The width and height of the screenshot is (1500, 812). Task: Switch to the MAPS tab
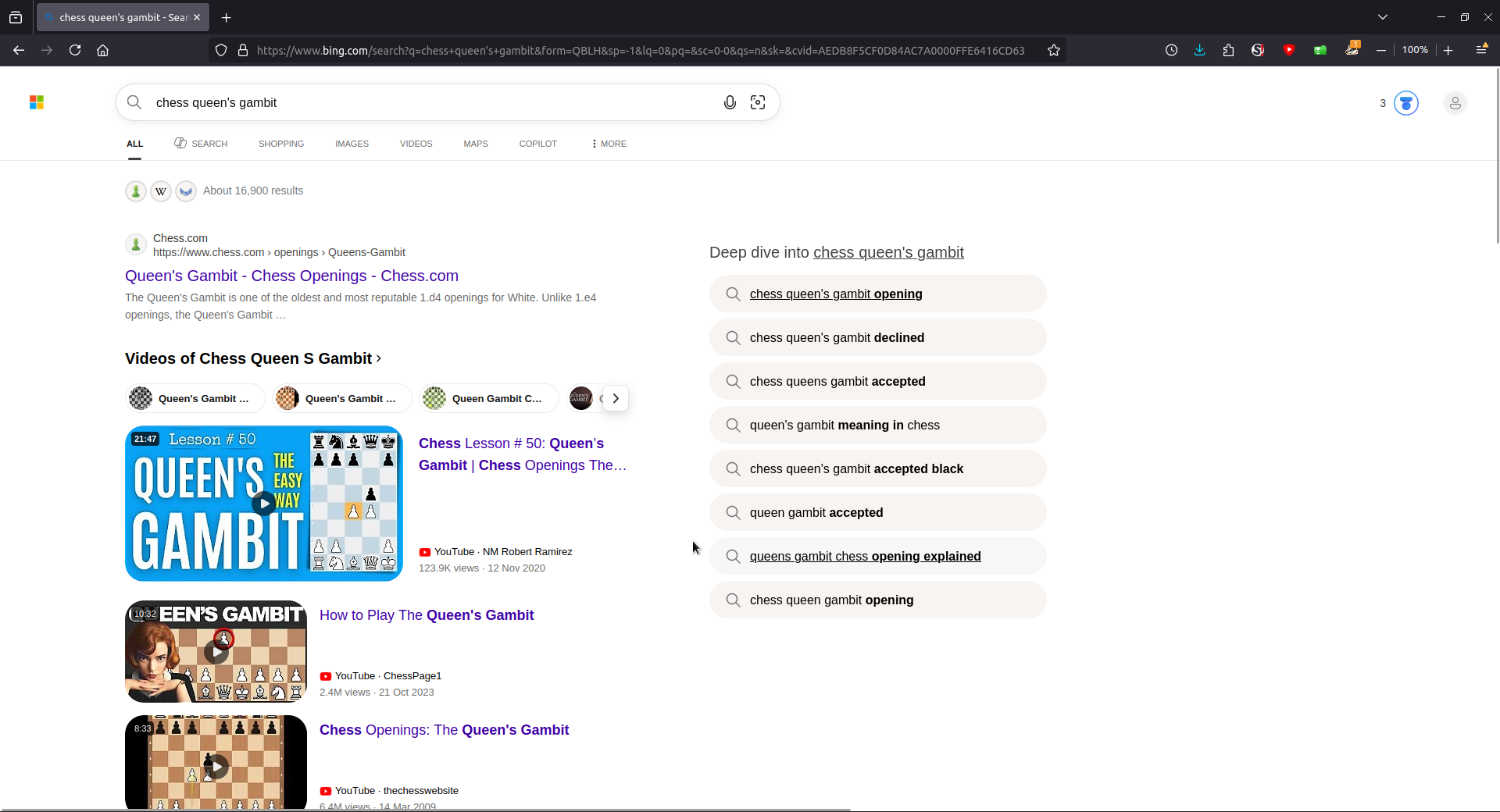476,144
